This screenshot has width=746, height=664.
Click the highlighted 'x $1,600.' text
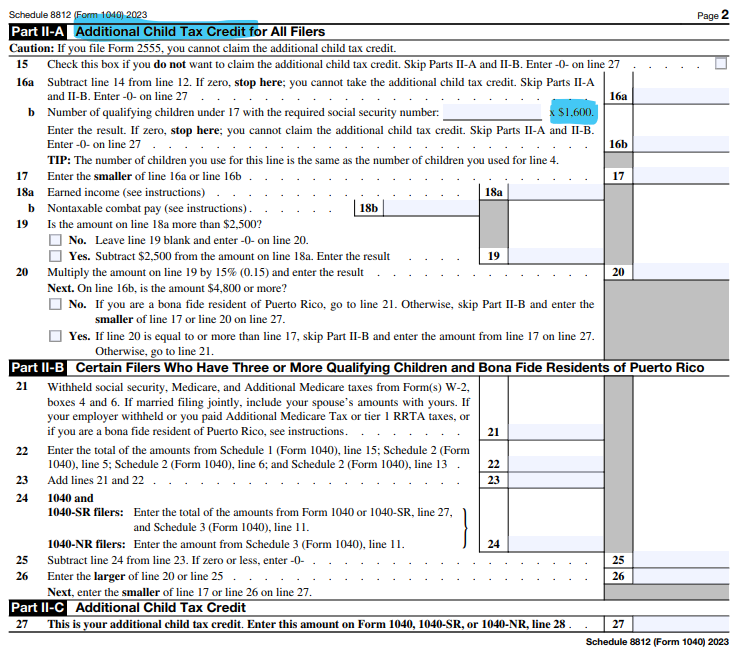[572, 112]
